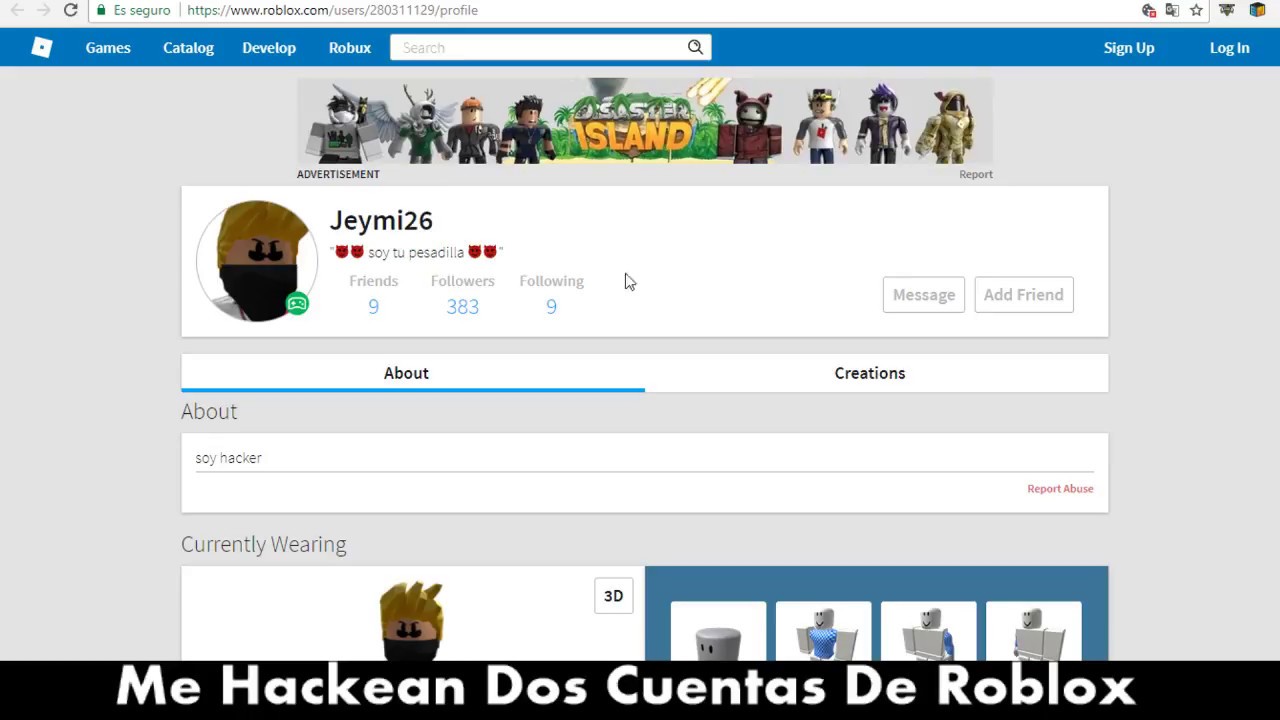
Task: Click the Currently Wearing avatar figure
Action: point(412,622)
